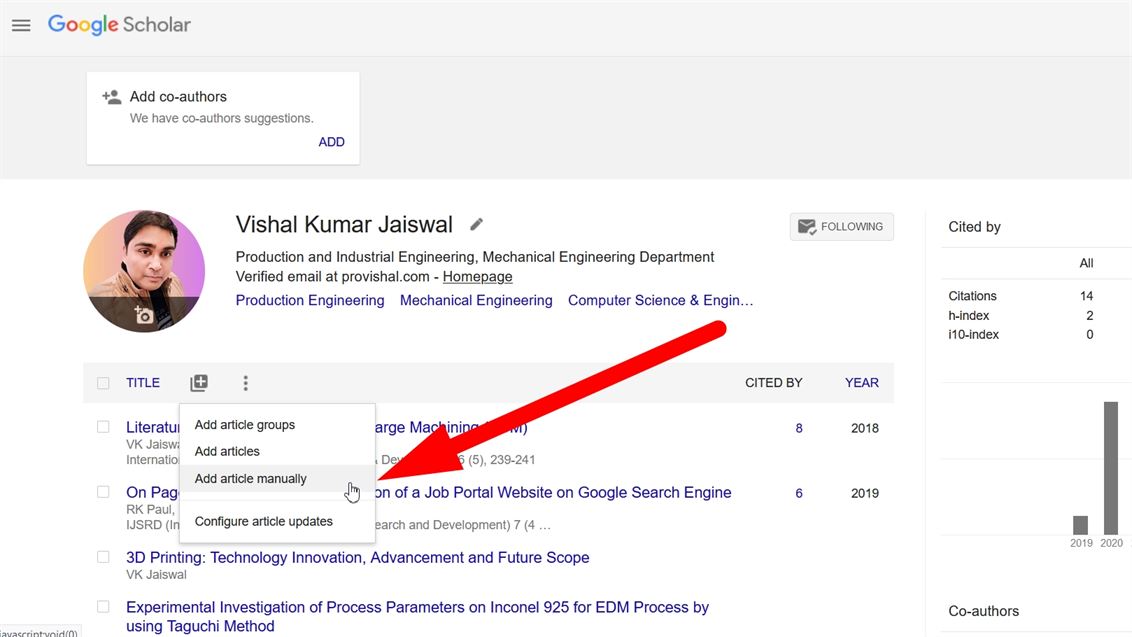
Task: Click the envelope icon in Following button
Action: [806, 227]
